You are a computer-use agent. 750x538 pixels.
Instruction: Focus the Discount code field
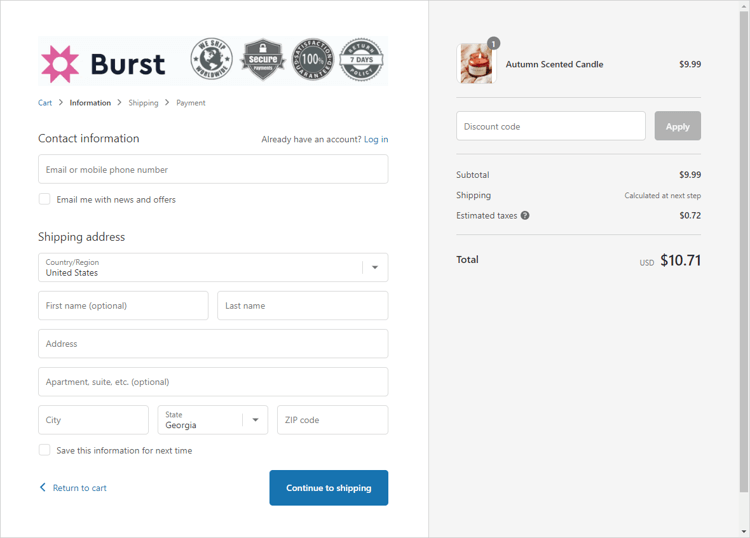pos(551,126)
